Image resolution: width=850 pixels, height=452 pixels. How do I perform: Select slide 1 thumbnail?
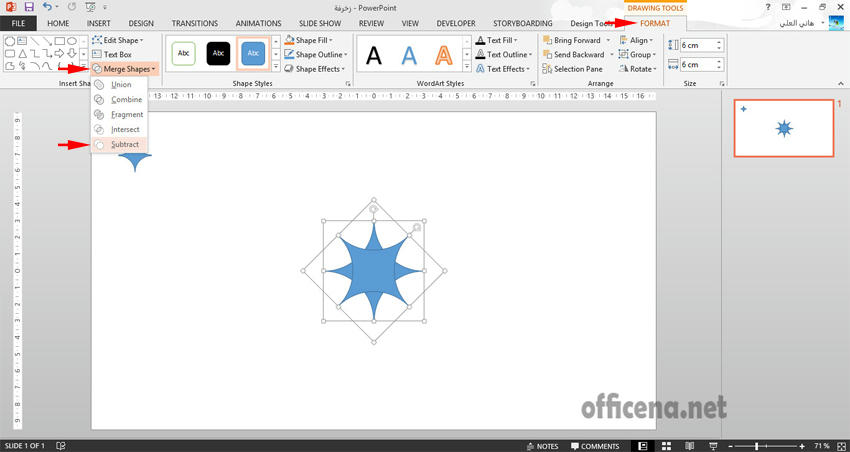pos(784,128)
